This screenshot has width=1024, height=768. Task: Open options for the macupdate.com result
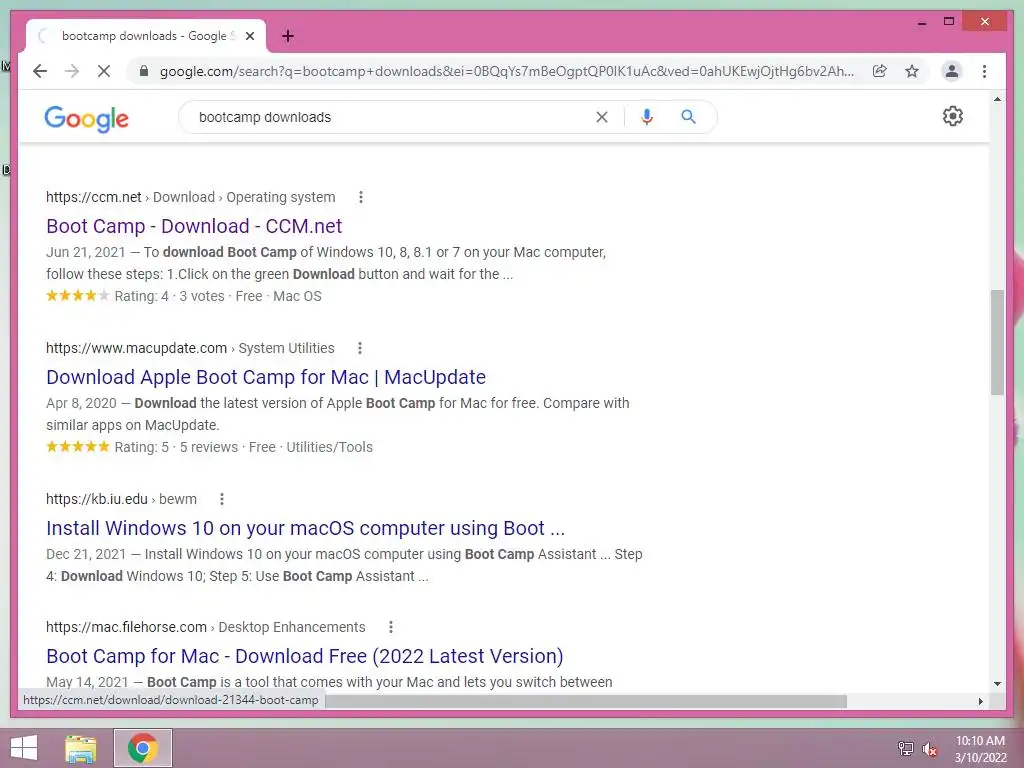click(360, 348)
